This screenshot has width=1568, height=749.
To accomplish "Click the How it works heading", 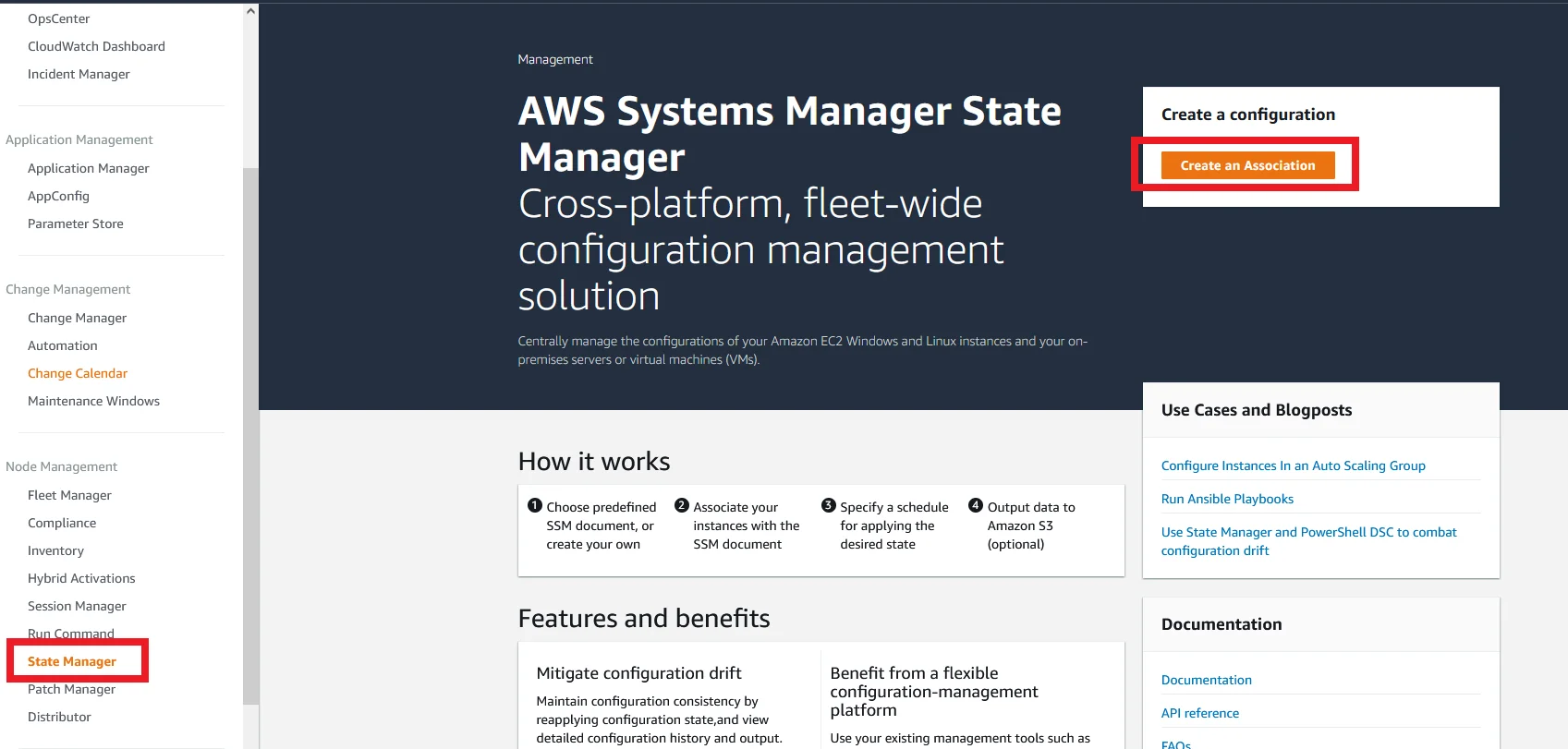I will [594, 461].
